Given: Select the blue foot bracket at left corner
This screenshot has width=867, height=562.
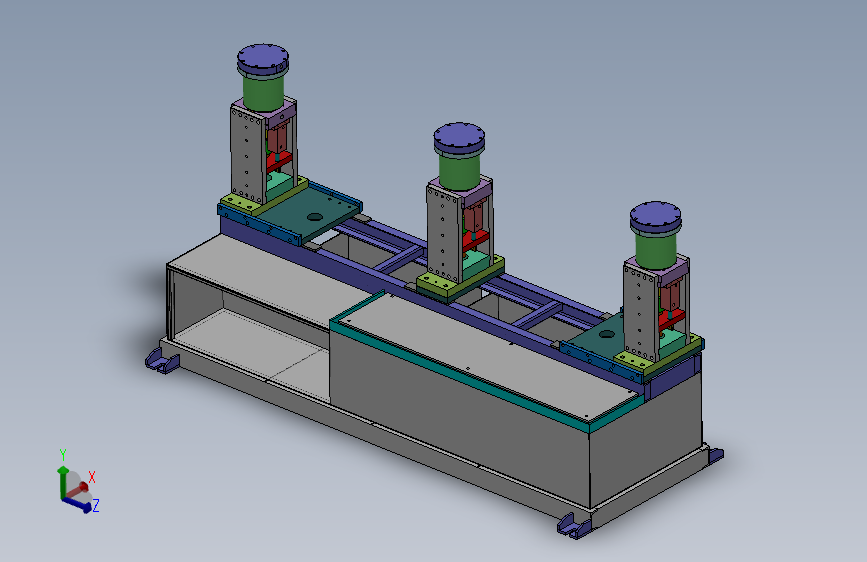Looking at the screenshot, I should pos(162,361).
